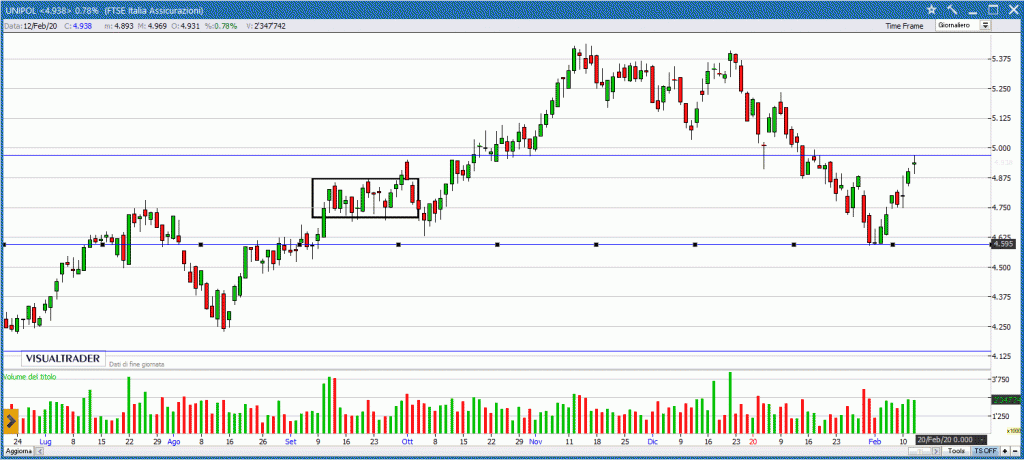The image size is (1024, 460).
Task: Open the Time Frame dropdown arrow
Action: click(x=985, y=25)
